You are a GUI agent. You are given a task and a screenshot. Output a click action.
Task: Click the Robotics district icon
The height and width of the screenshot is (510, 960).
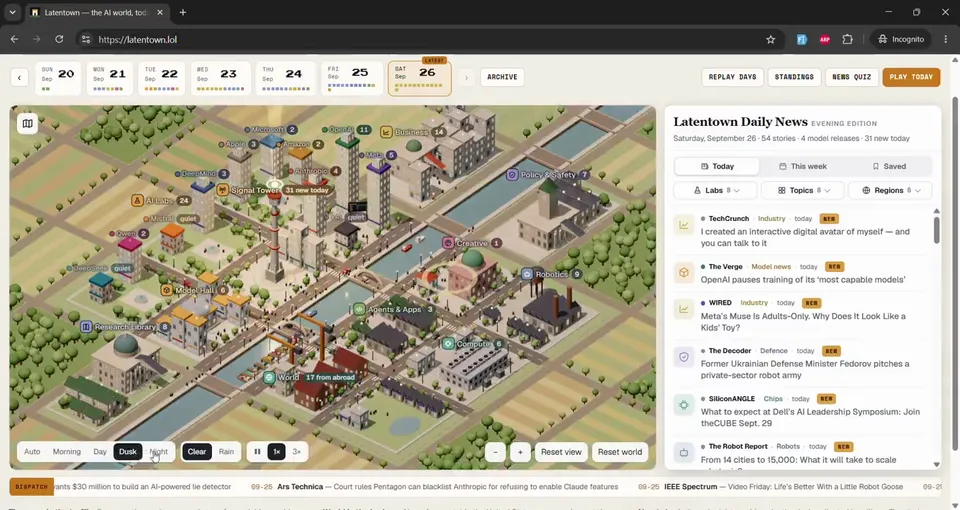click(x=527, y=274)
